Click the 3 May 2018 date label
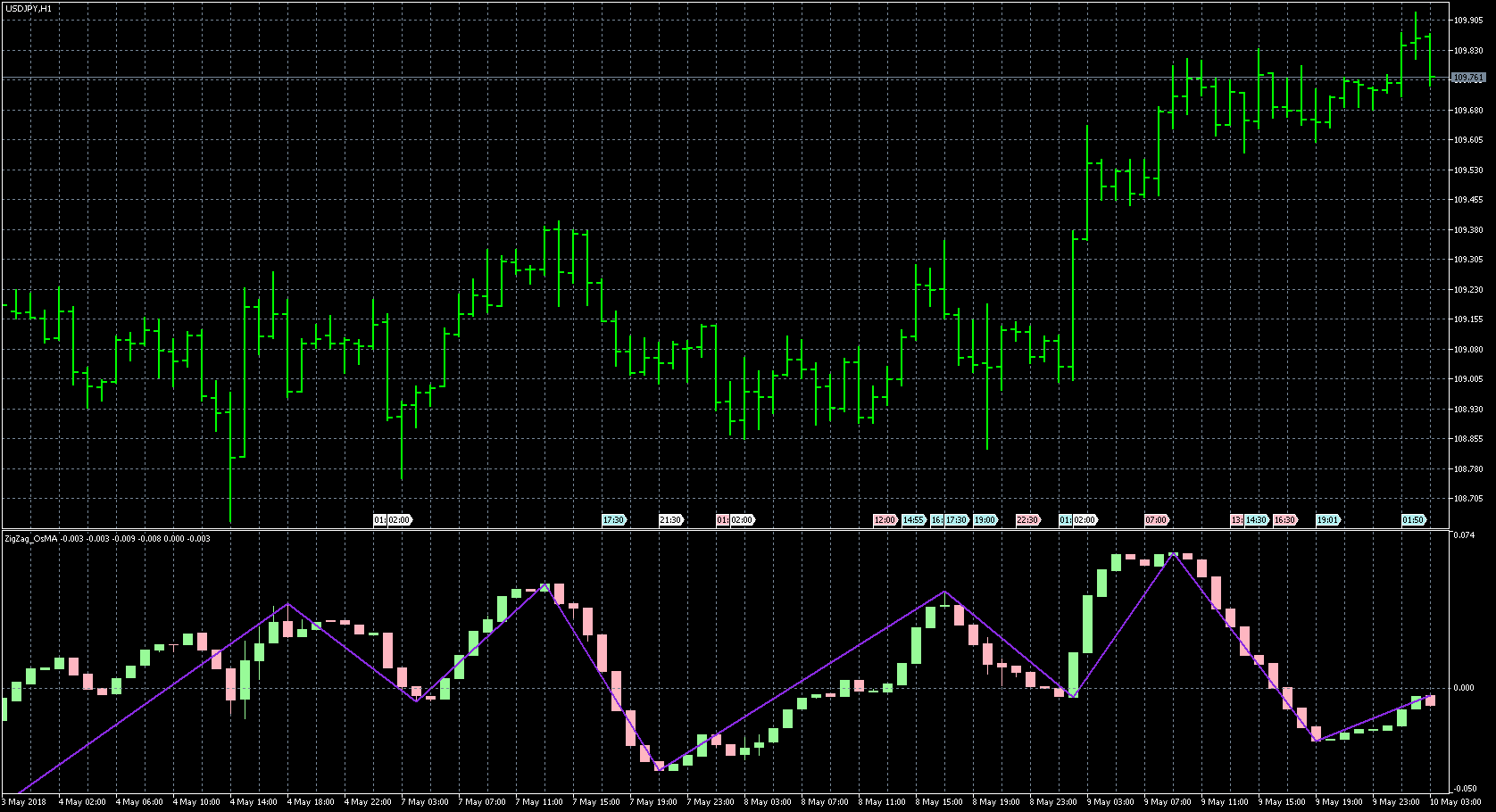This screenshot has width=1496, height=812. point(27,802)
